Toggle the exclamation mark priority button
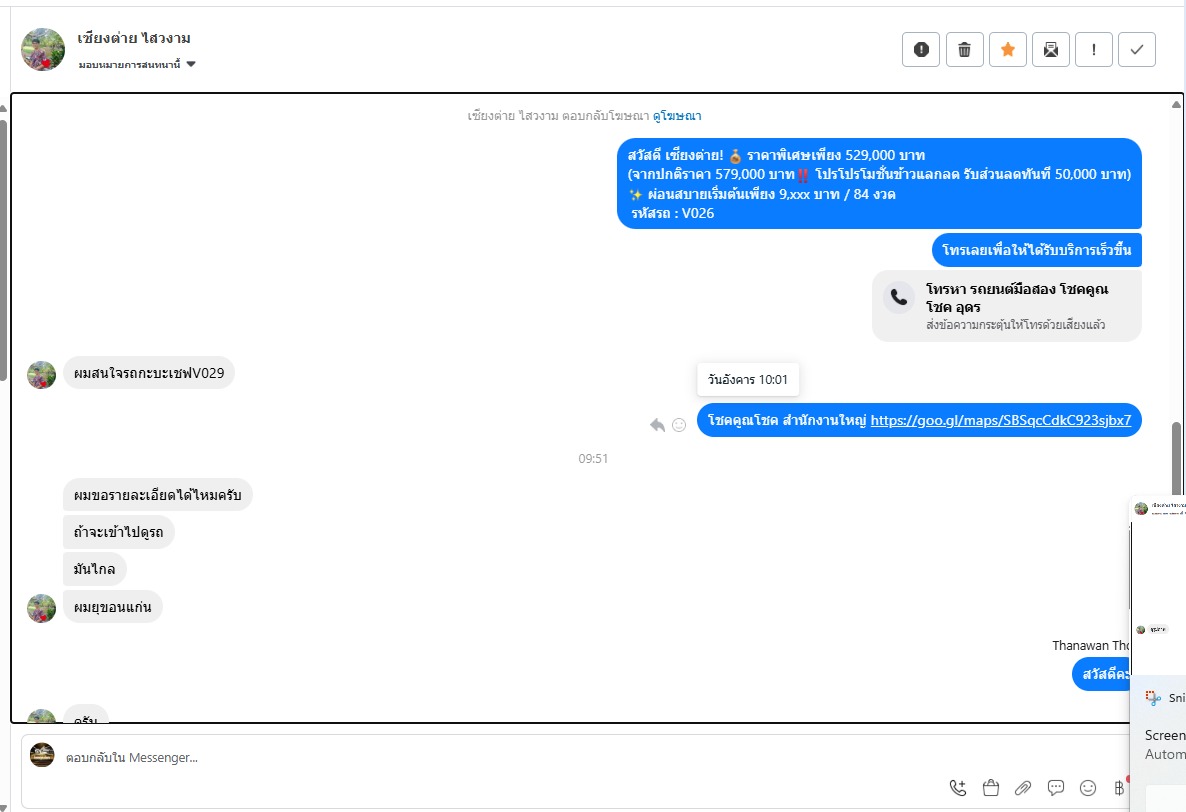The height and width of the screenshot is (812, 1186). point(1094,50)
